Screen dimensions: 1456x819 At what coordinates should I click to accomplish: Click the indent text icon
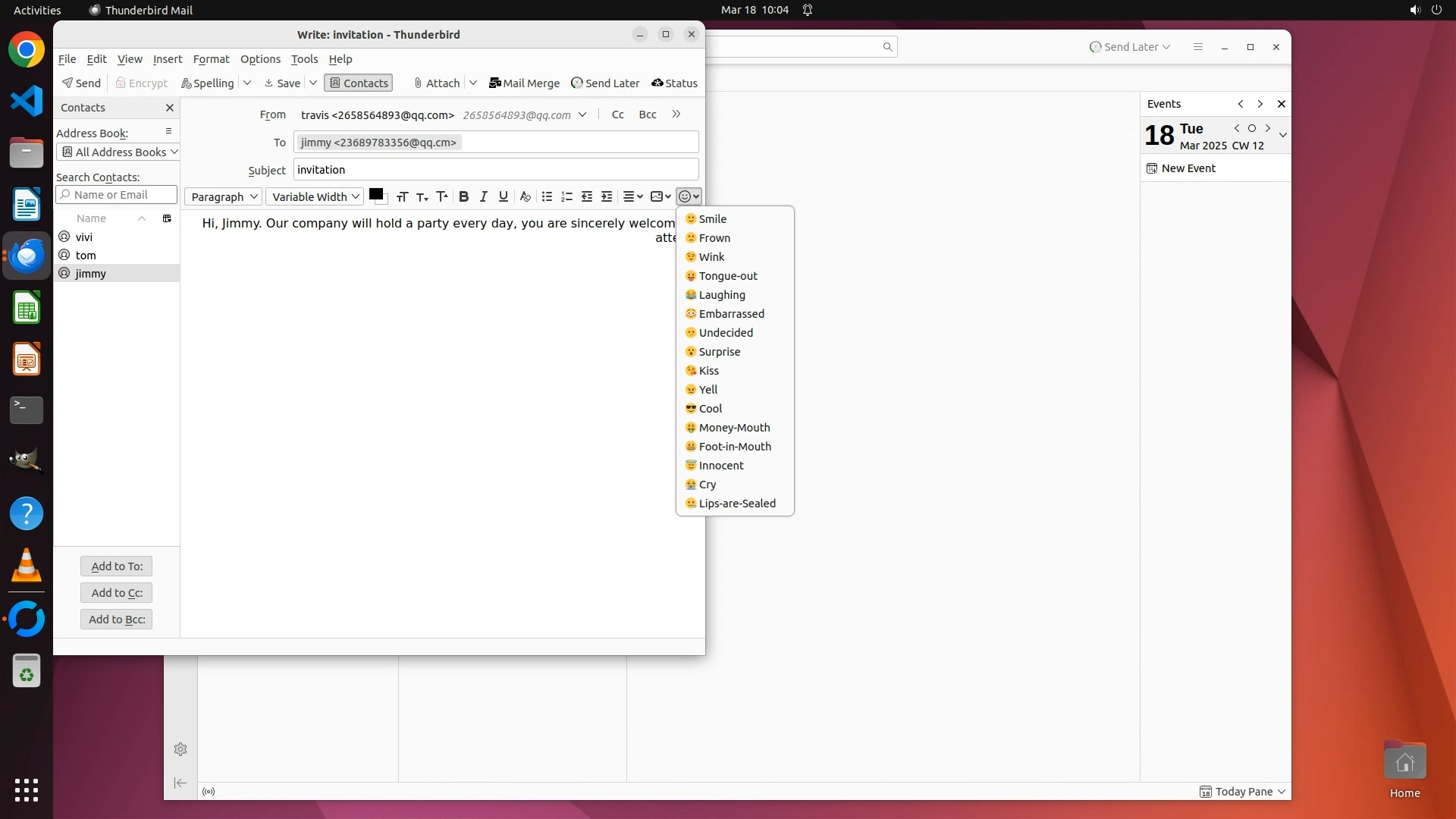tap(607, 196)
